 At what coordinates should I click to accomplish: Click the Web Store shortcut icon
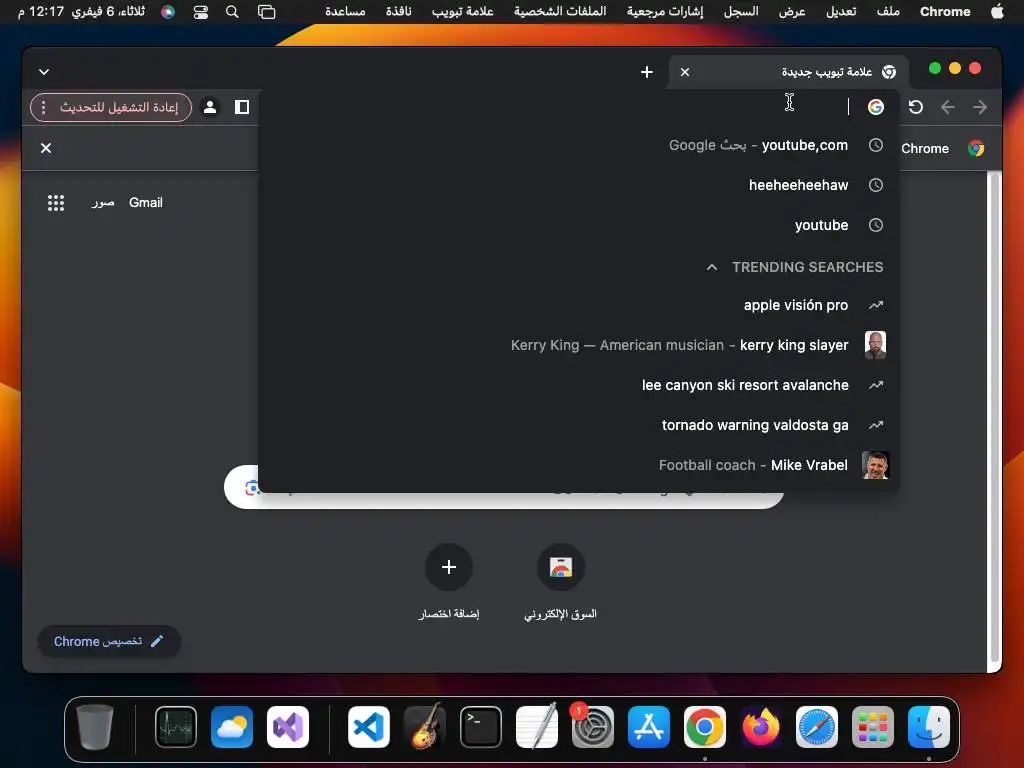coord(560,567)
